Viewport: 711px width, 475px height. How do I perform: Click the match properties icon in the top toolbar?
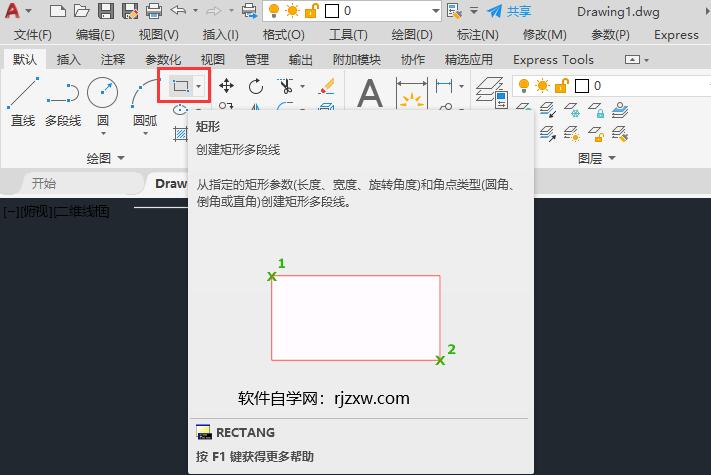(454, 11)
